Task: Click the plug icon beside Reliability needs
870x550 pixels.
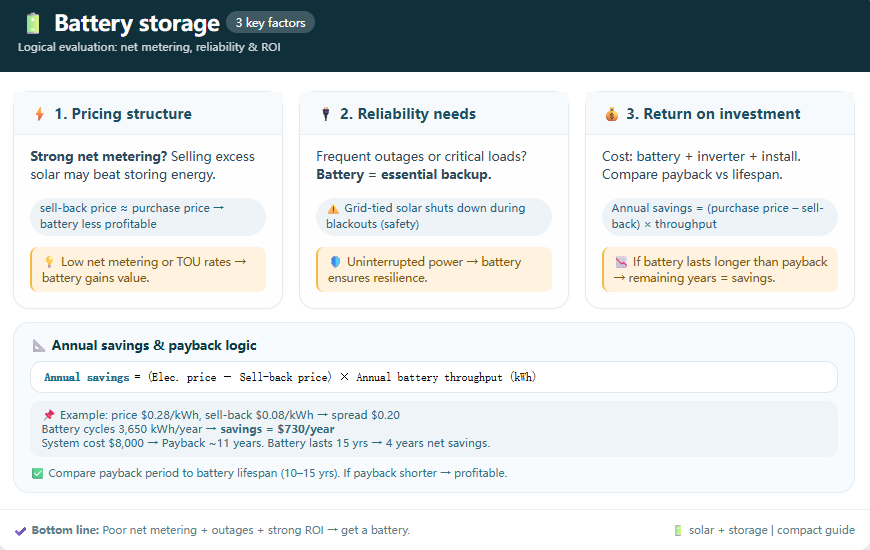Action: tap(326, 114)
